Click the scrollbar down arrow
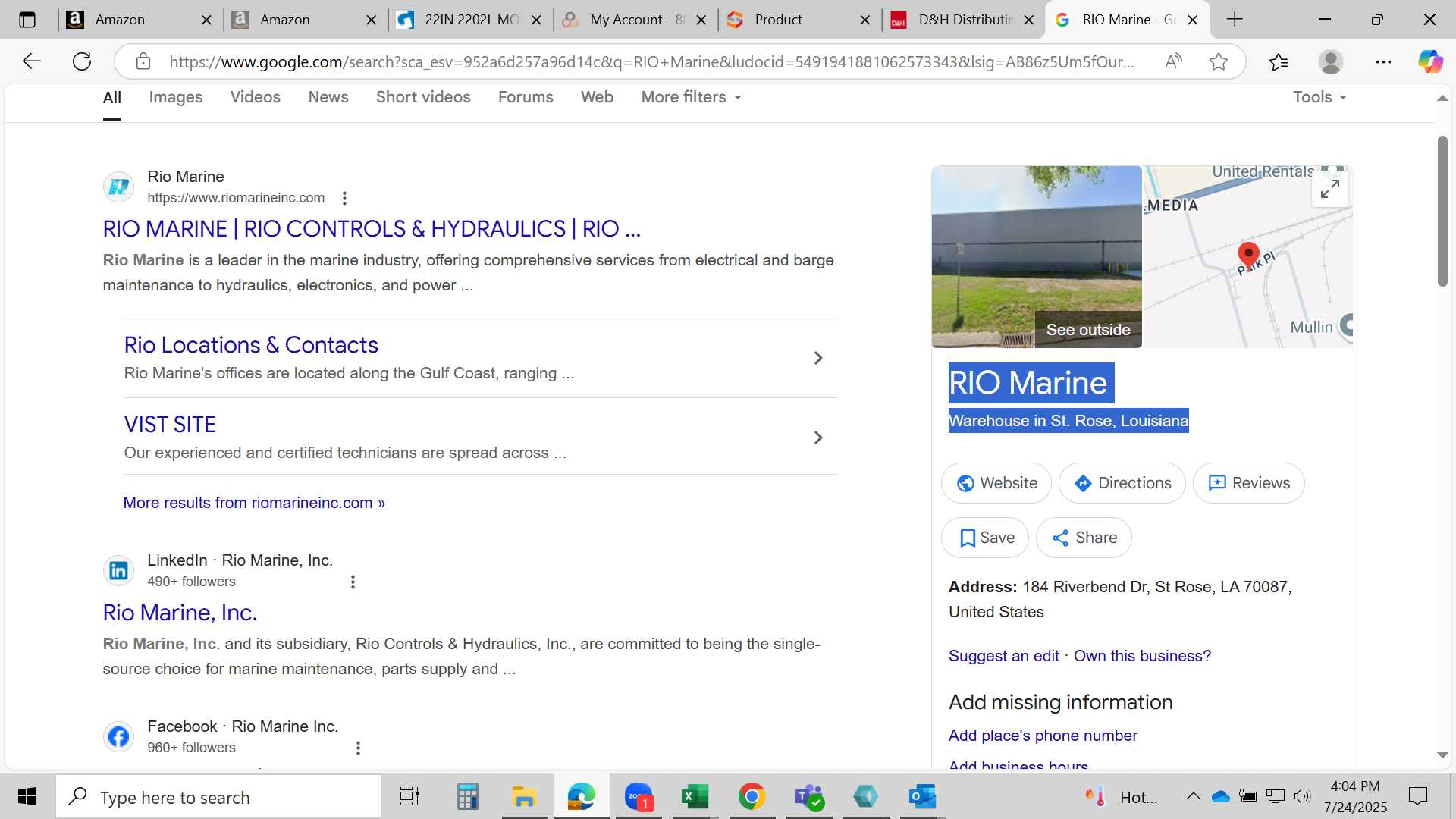The width and height of the screenshot is (1456, 819). pyautogui.click(x=1442, y=755)
